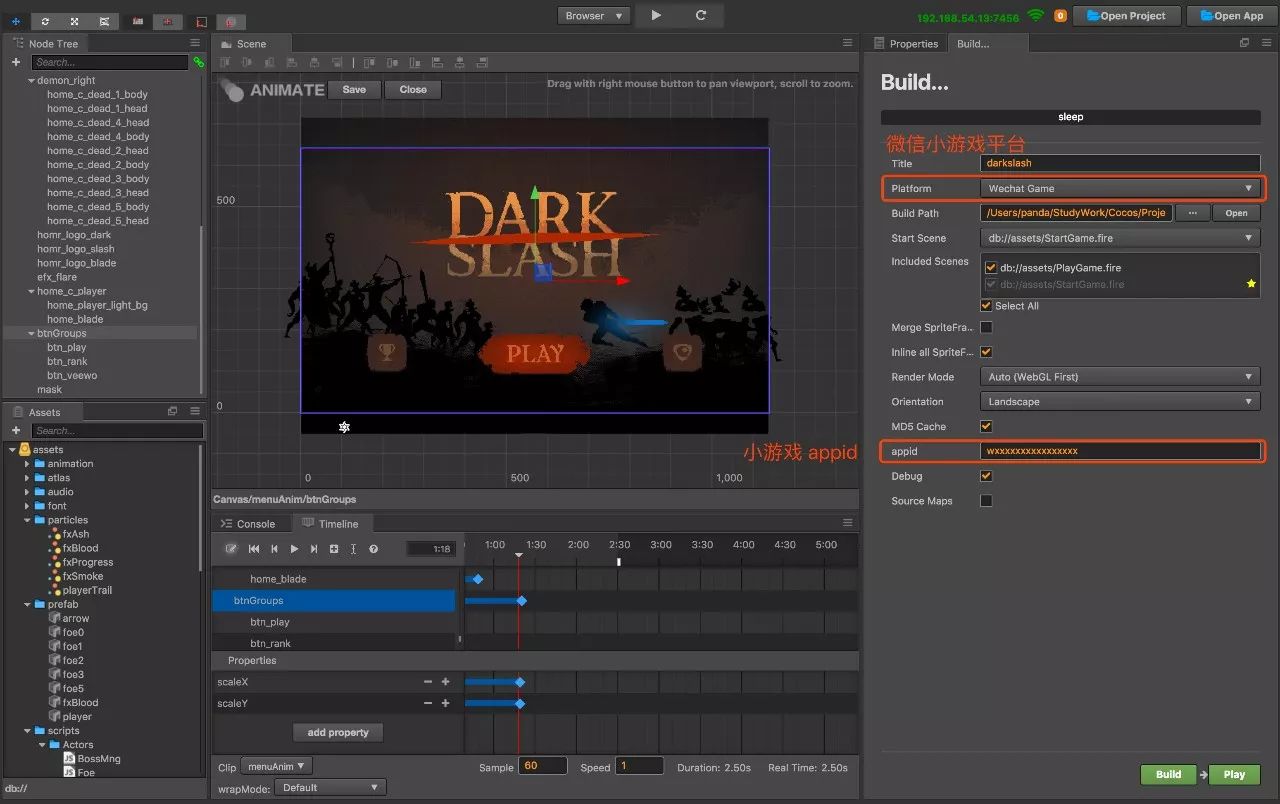Viewport: 1280px width, 804px height.
Task: Collapse the particles folder in Assets
Action: tap(28, 520)
